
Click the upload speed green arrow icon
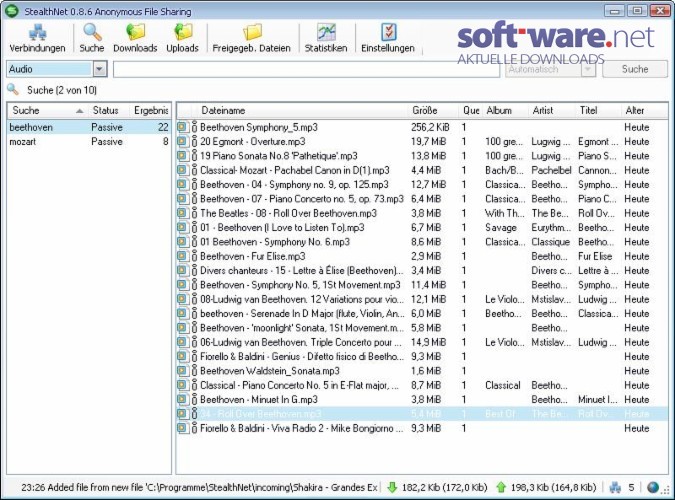(x=501, y=488)
